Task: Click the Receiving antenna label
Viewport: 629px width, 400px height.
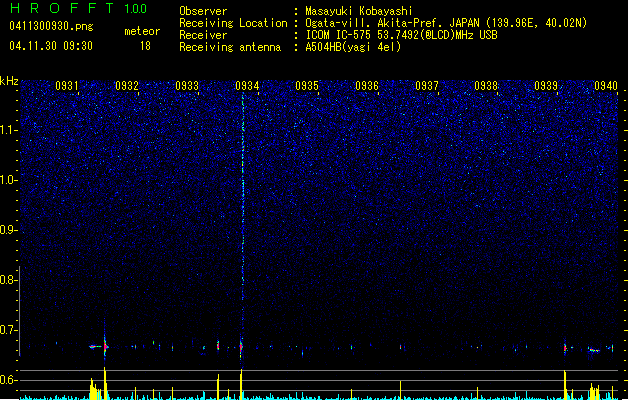Action: [x=230, y=47]
